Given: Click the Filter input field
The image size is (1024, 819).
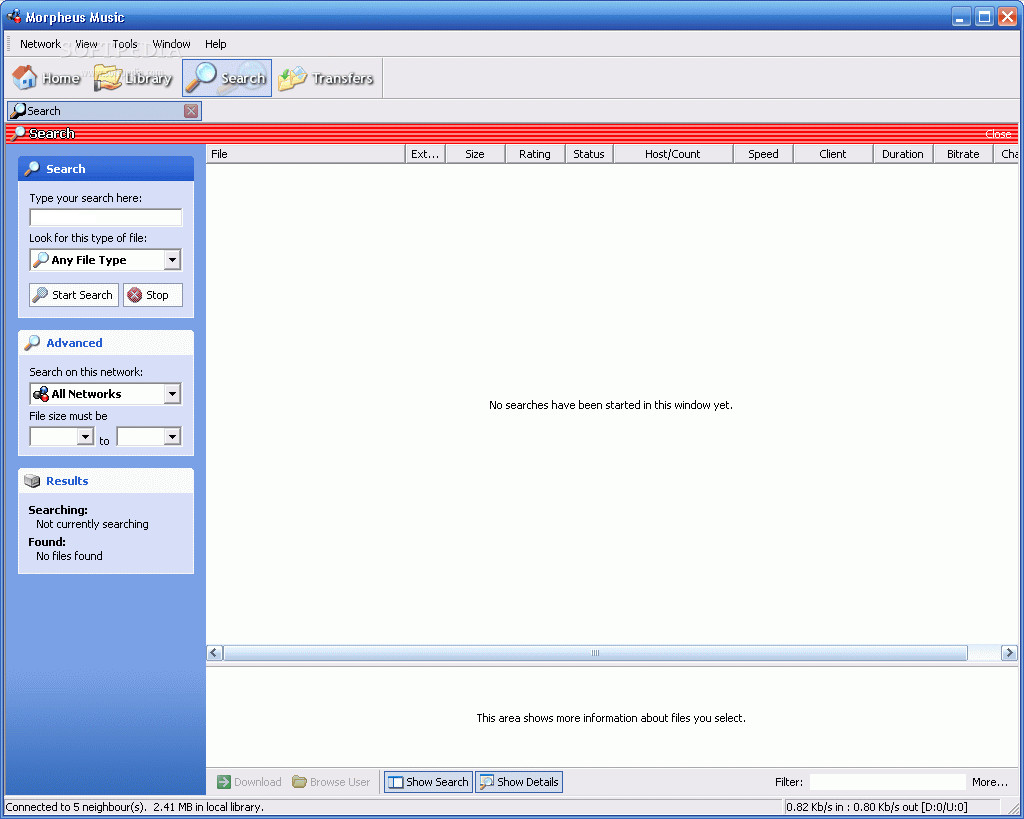Looking at the screenshot, I should click(x=888, y=782).
